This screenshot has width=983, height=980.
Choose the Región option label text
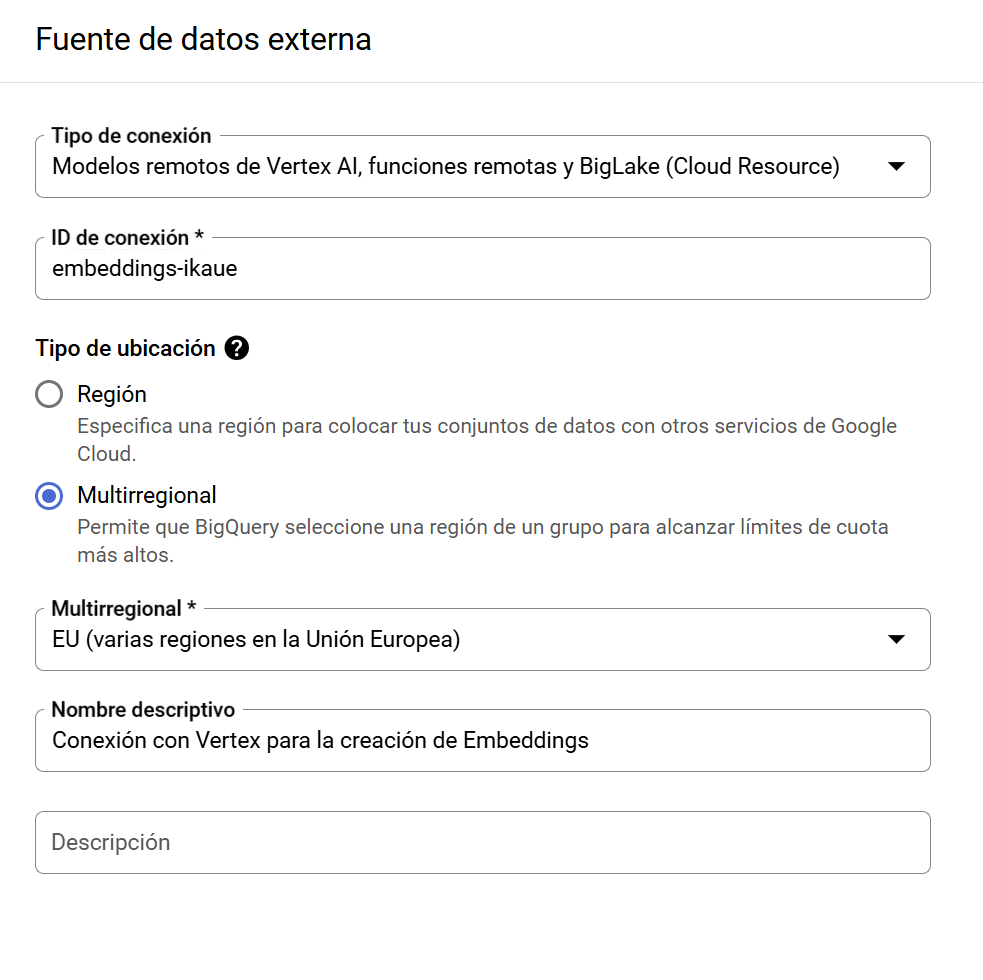coord(112,394)
